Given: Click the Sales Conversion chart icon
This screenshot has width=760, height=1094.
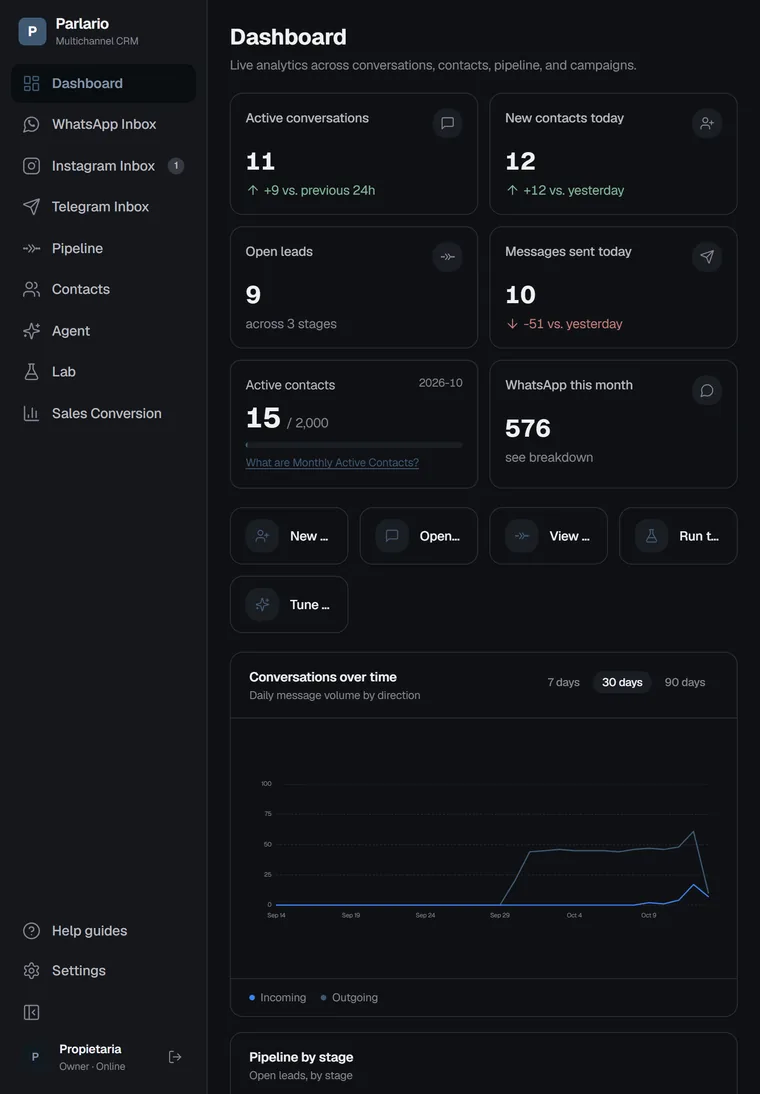Looking at the screenshot, I should [31, 413].
